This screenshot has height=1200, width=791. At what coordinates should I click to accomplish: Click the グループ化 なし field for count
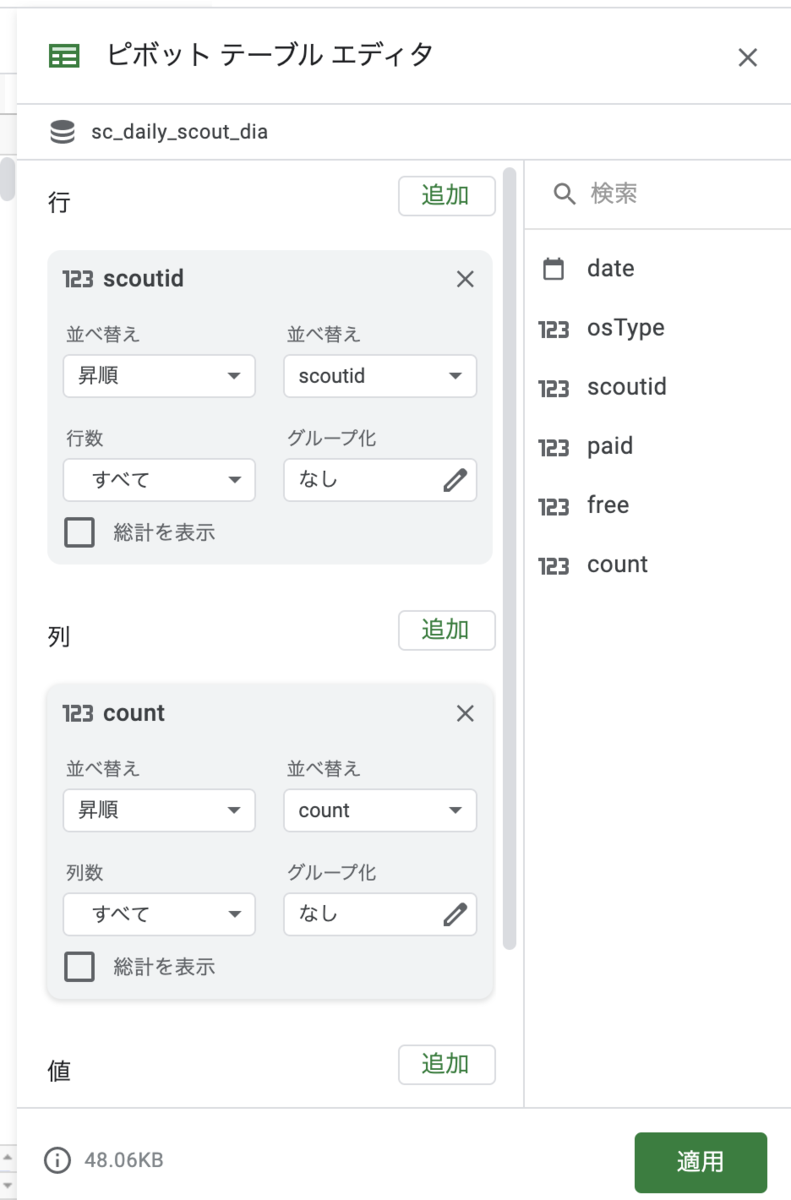pos(380,914)
